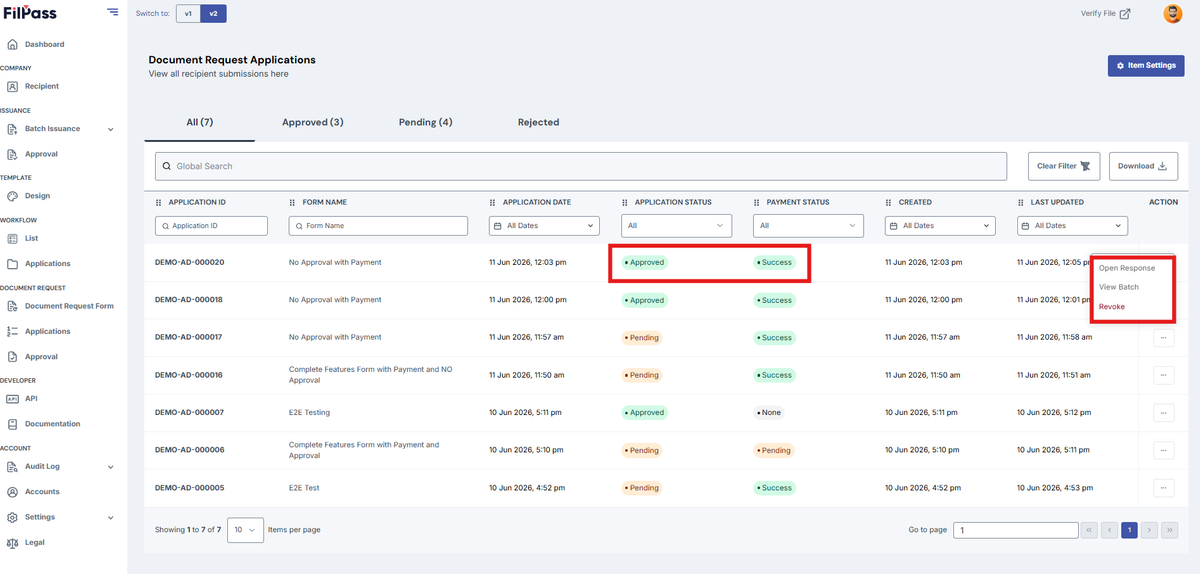Open the Payment Status filter dropdown
The image size is (1200, 574).
click(809, 226)
